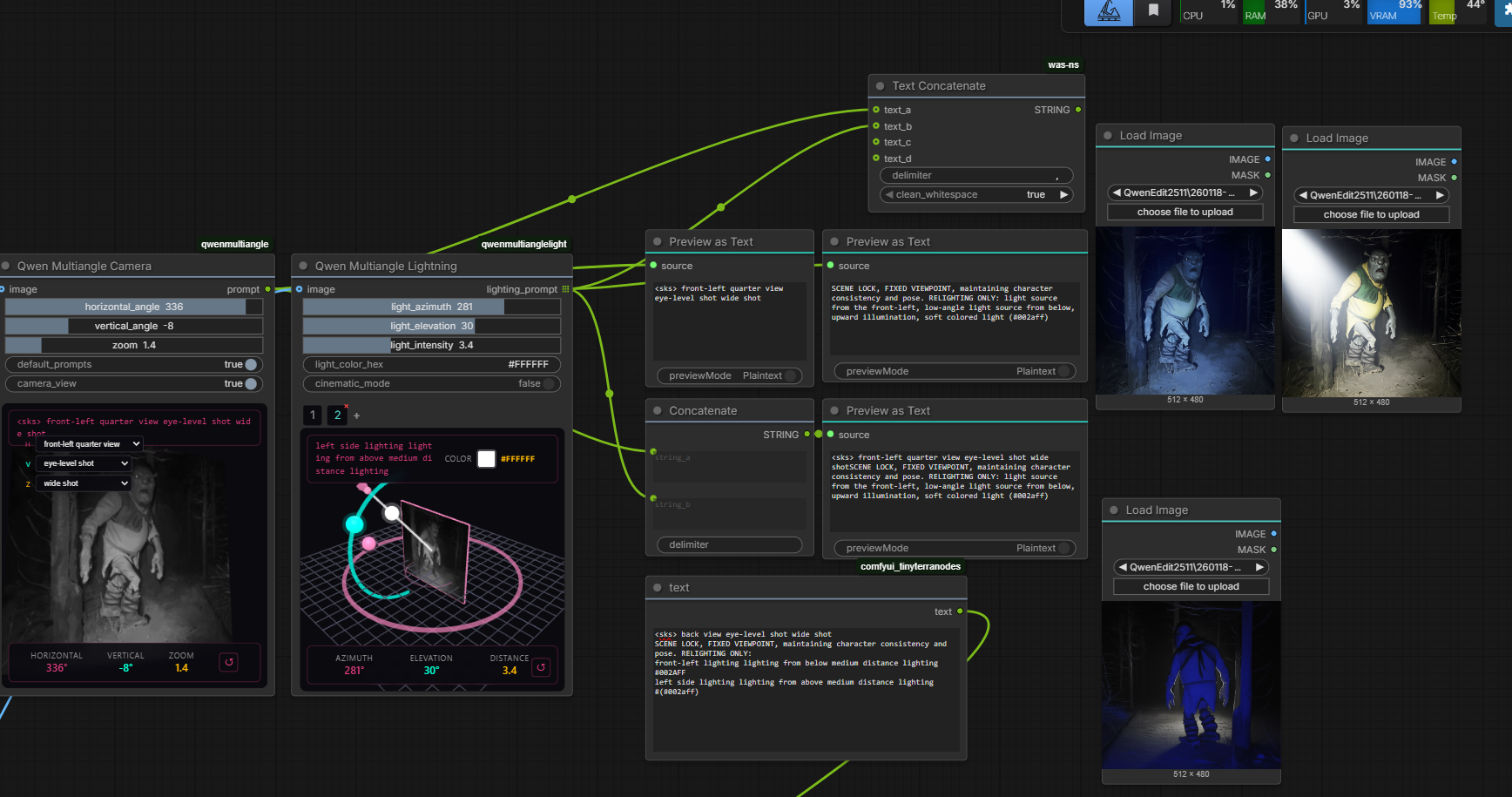Viewport: 1512px width, 797px height.
Task: Click the text_d input port
Action: pos(876,158)
